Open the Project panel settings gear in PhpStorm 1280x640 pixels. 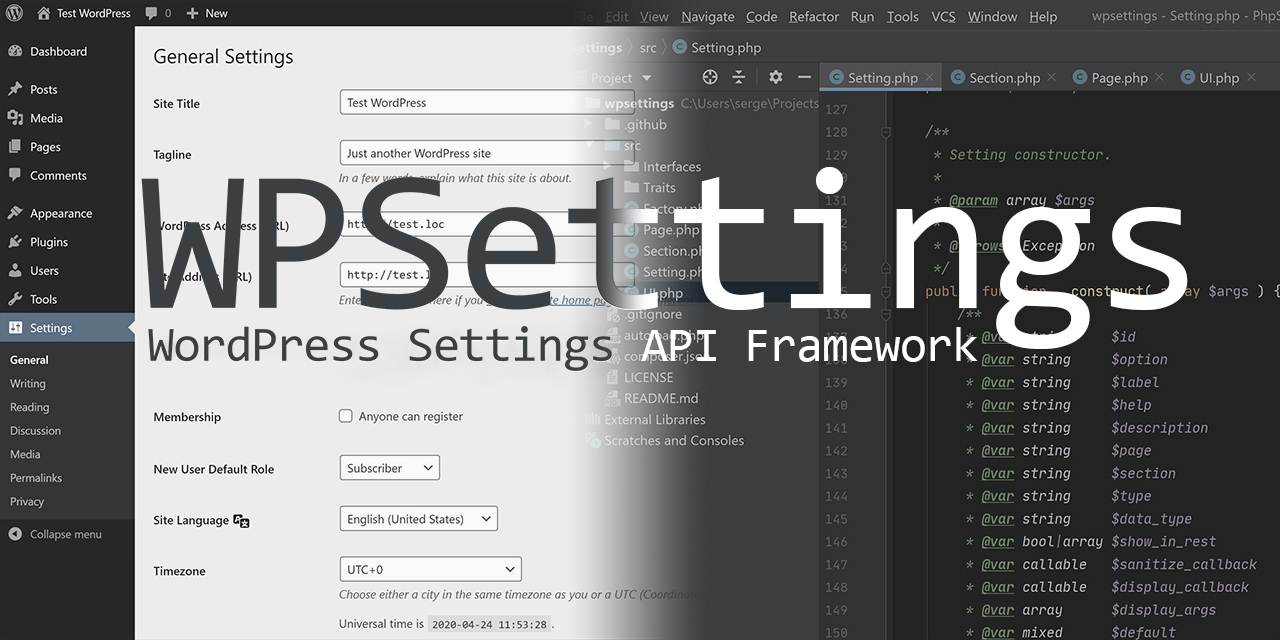775,76
